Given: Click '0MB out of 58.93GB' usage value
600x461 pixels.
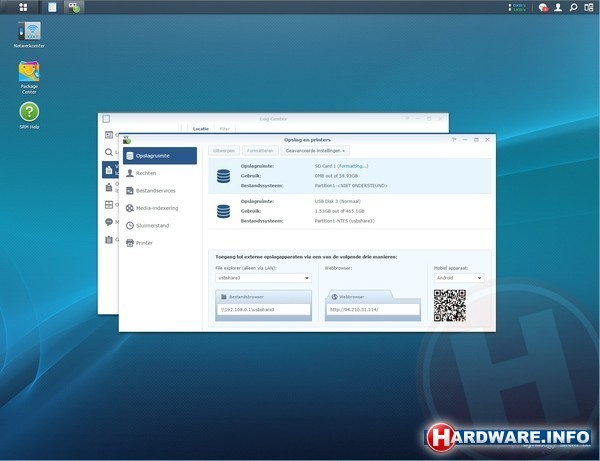Looking at the screenshot, I should [x=336, y=176].
